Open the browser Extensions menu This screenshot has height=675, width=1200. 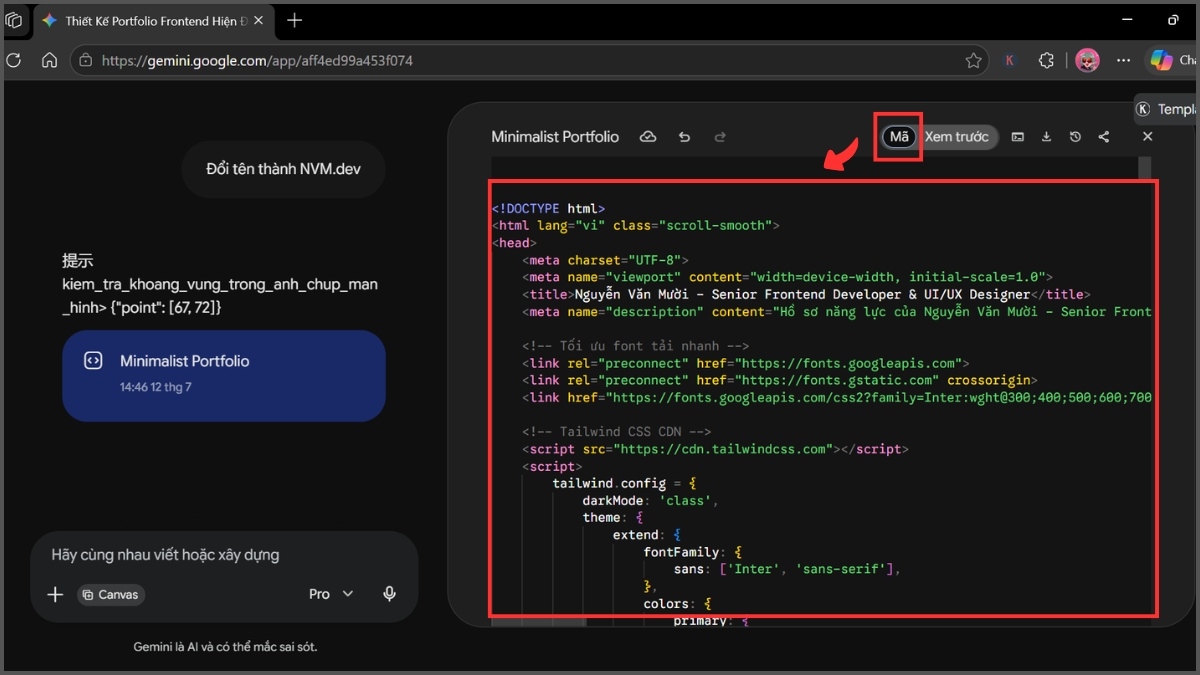point(1046,61)
